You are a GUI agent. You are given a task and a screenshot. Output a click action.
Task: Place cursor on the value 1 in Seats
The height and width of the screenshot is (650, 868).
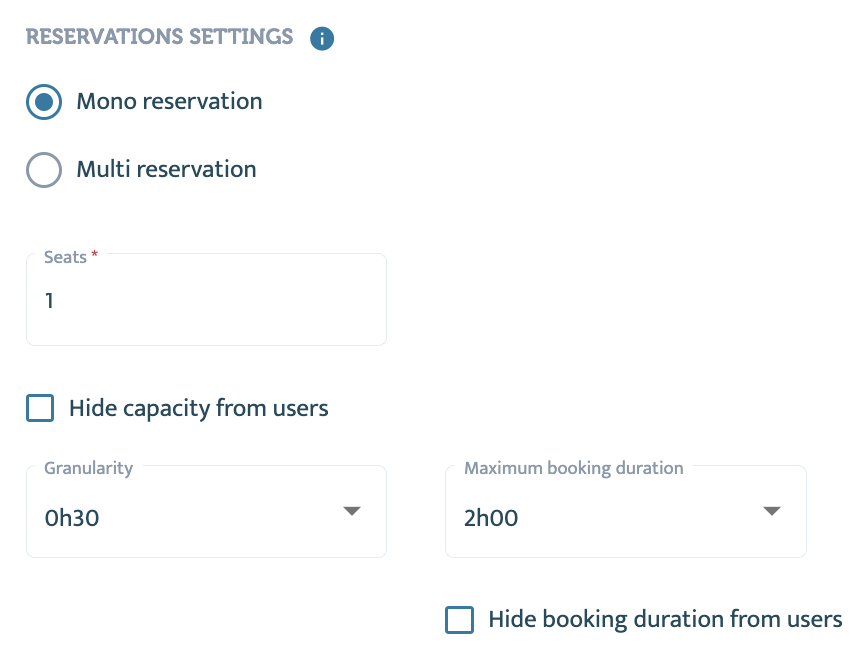49,301
